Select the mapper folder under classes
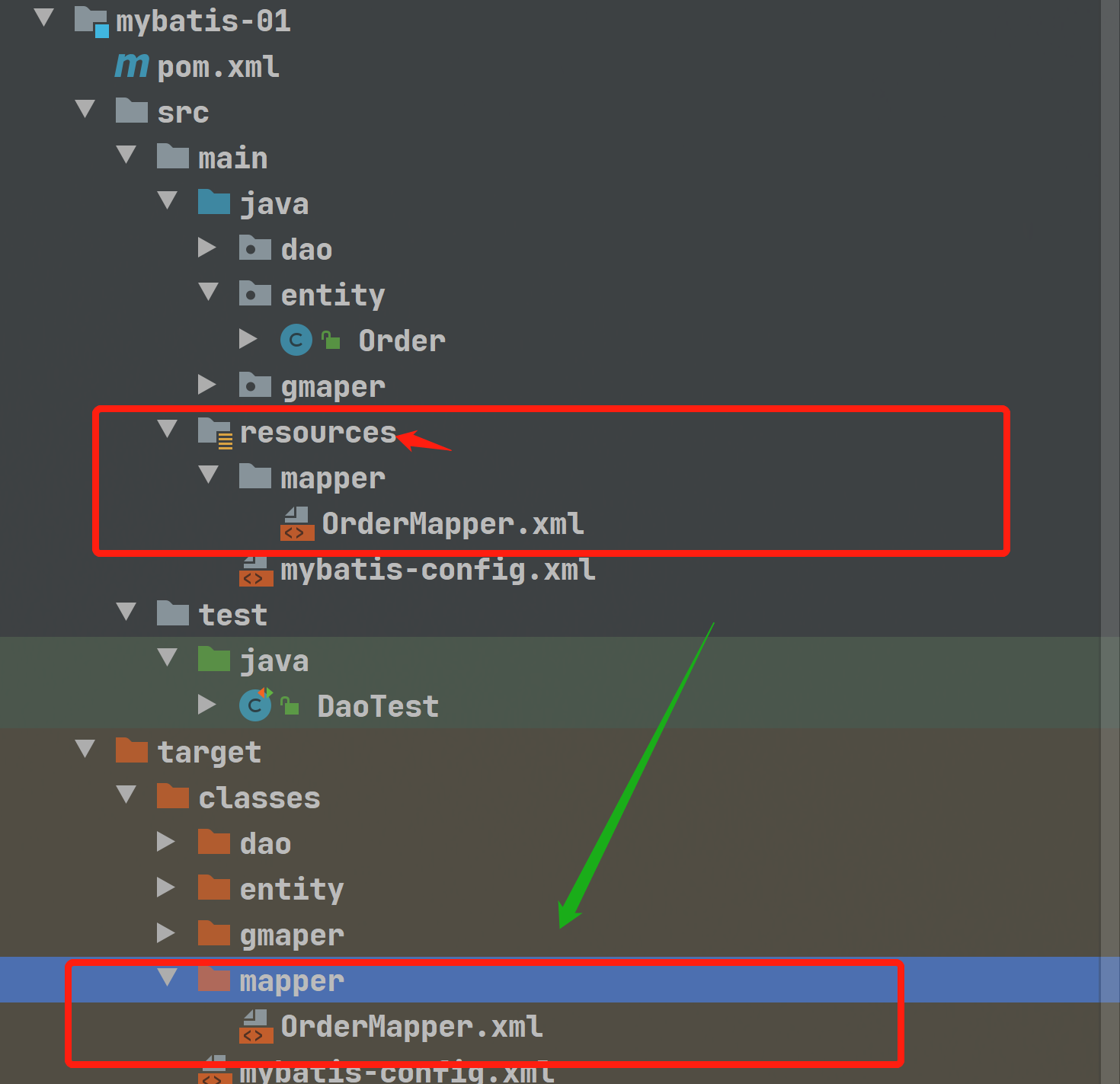1120x1084 pixels. [292, 980]
